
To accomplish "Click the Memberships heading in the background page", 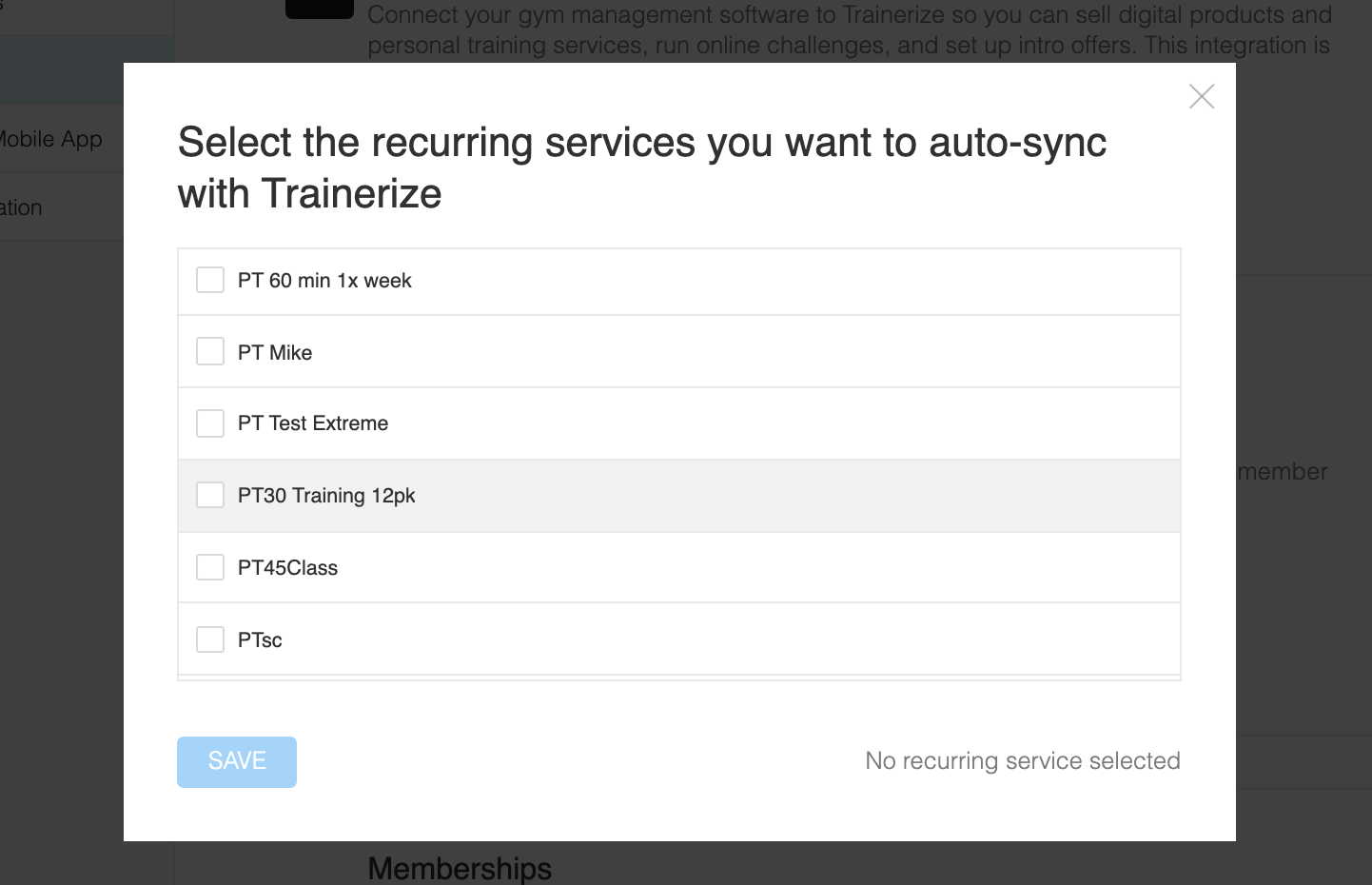I will (460, 868).
